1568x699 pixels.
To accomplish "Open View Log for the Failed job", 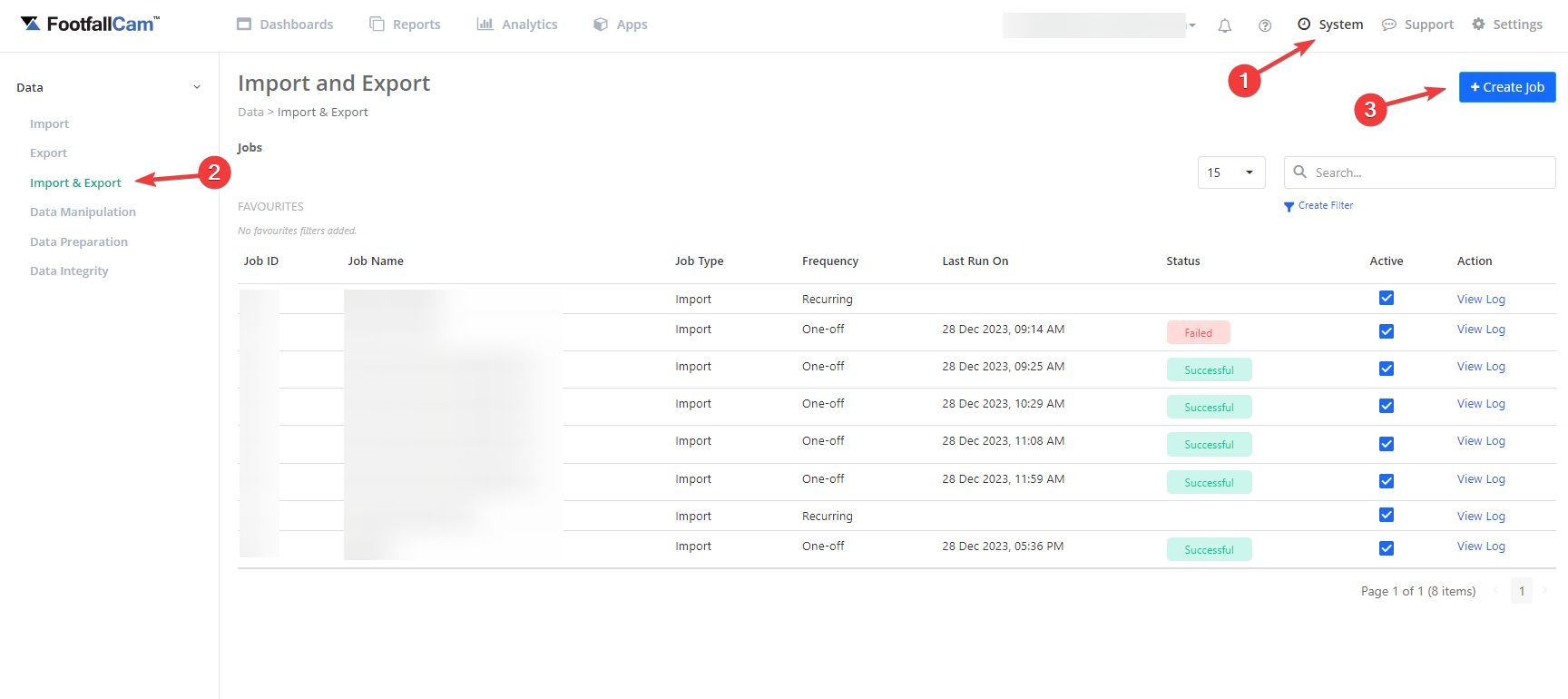I will pos(1480,330).
